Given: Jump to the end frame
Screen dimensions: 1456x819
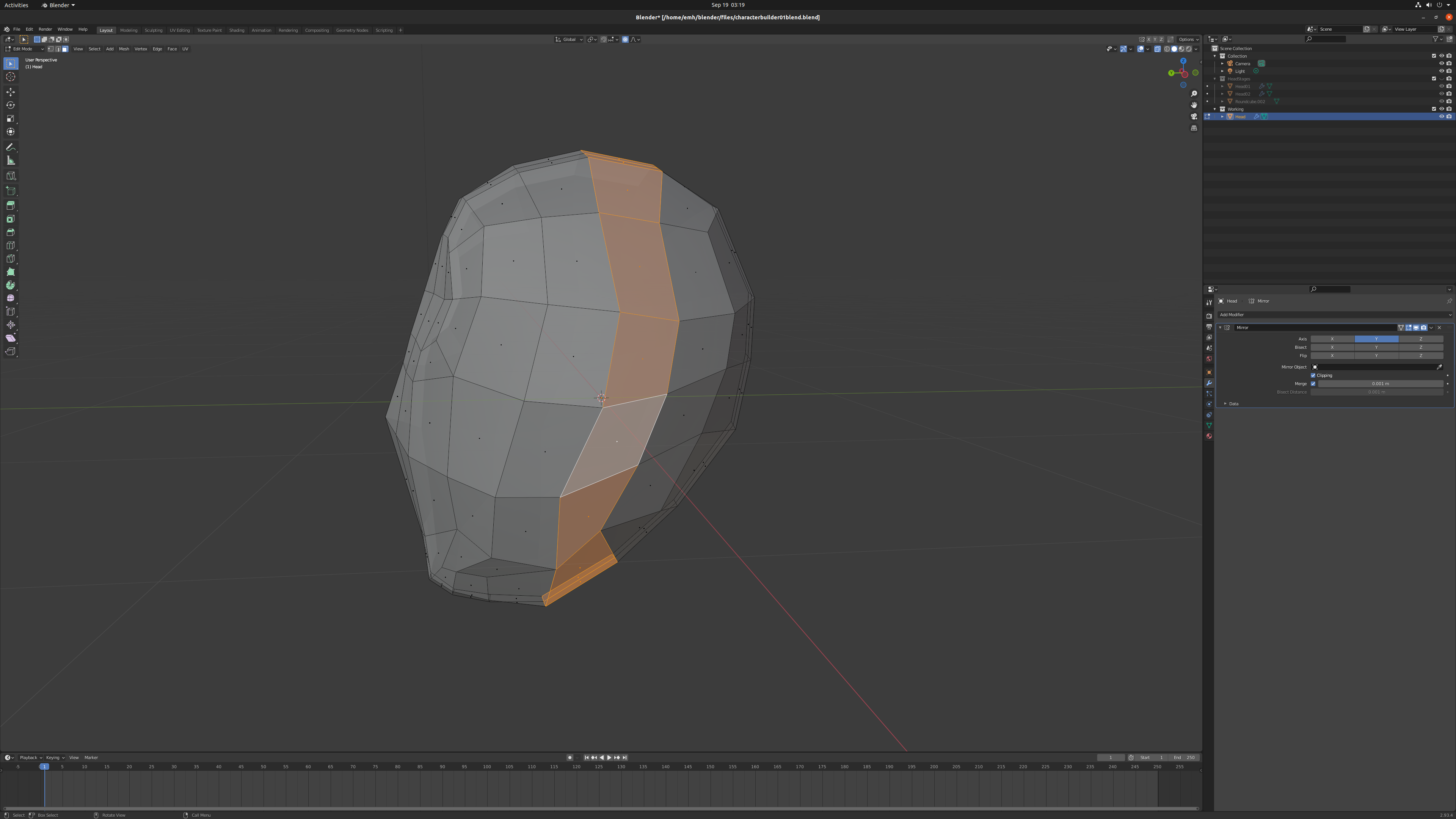Looking at the screenshot, I should pyautogui.click(x=624, y=758).
